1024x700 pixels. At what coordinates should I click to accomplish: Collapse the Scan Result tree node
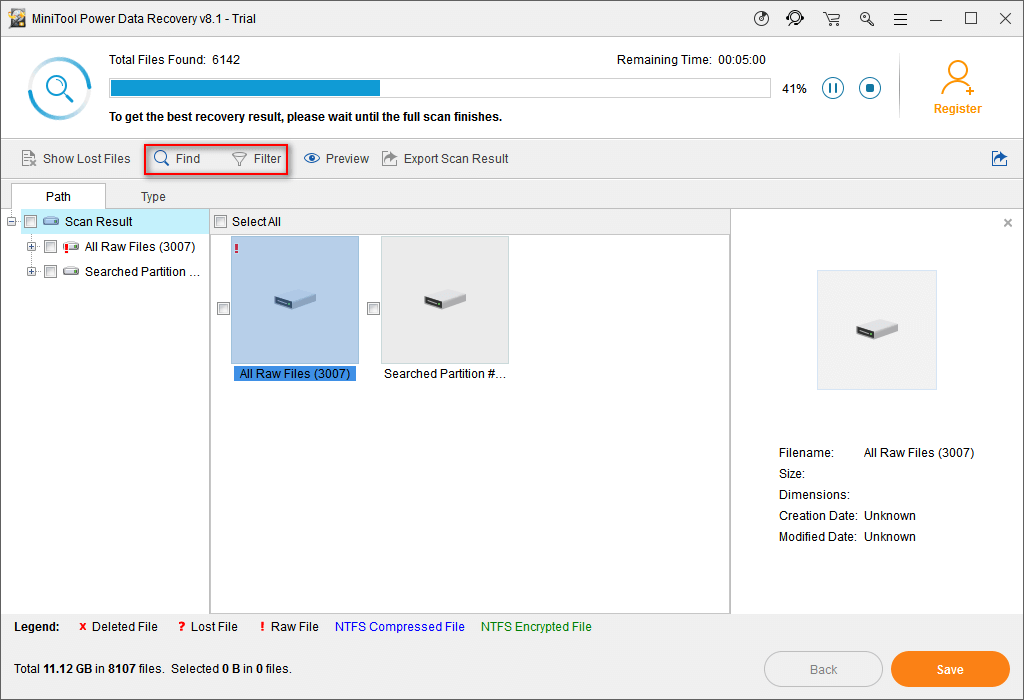(12, 221)
